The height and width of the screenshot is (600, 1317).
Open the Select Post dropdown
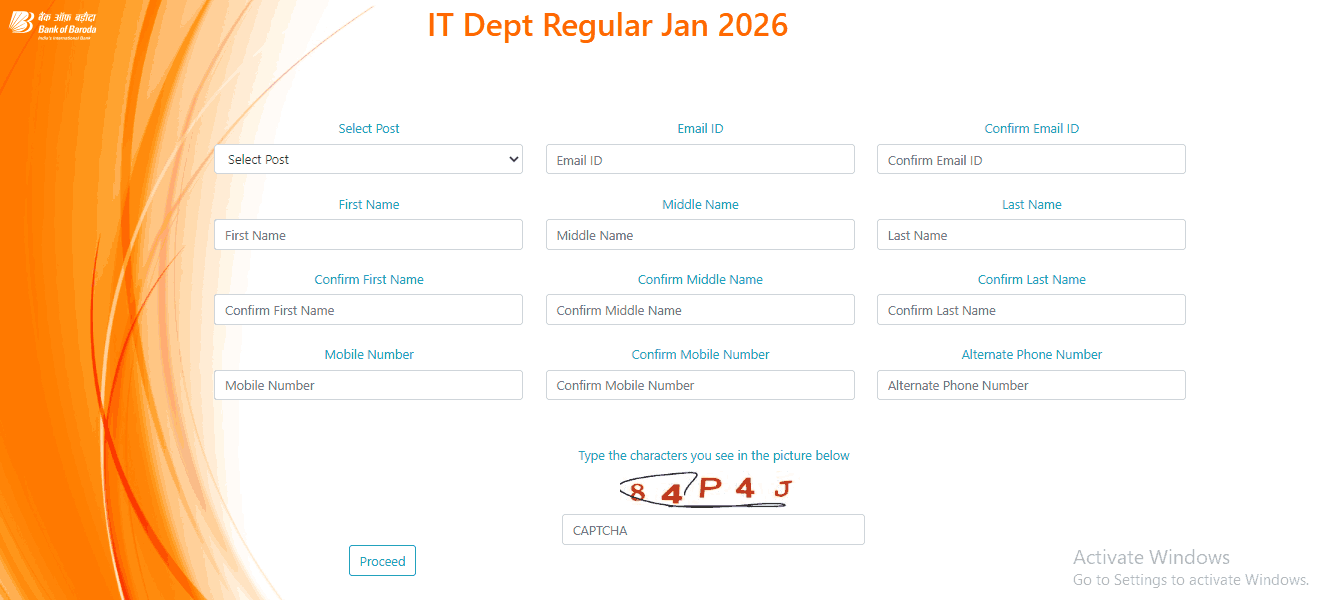click(368, 159)
